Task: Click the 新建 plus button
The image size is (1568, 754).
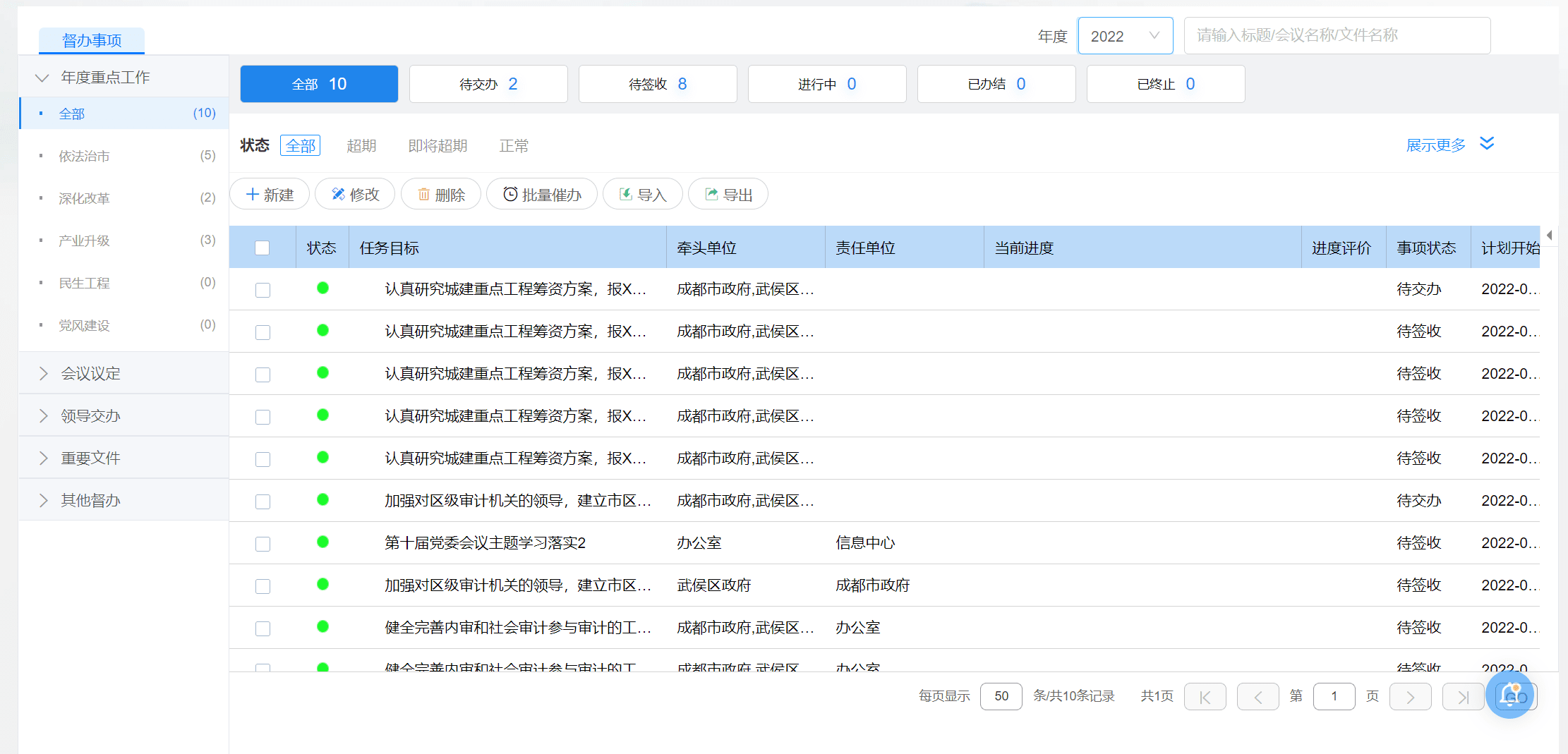Action: (x=270, y=194)
